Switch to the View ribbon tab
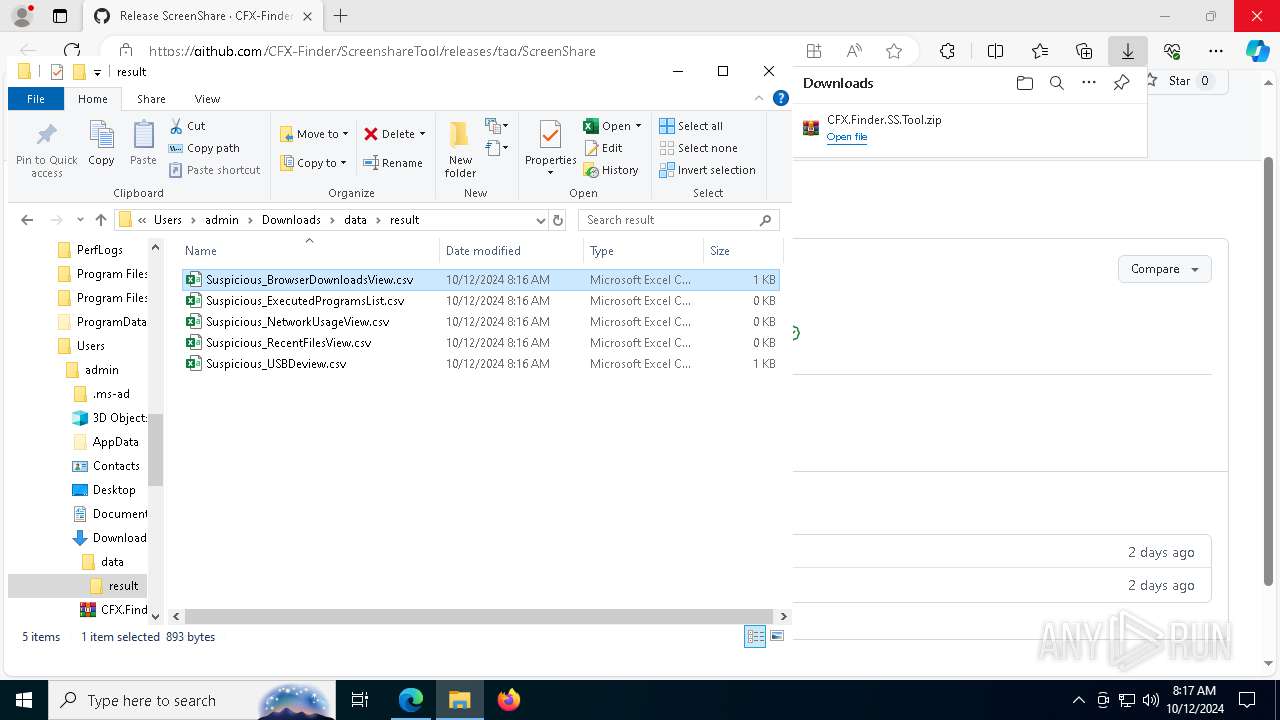The width and height of the screenshot is (1280, 720). (207, 99)
